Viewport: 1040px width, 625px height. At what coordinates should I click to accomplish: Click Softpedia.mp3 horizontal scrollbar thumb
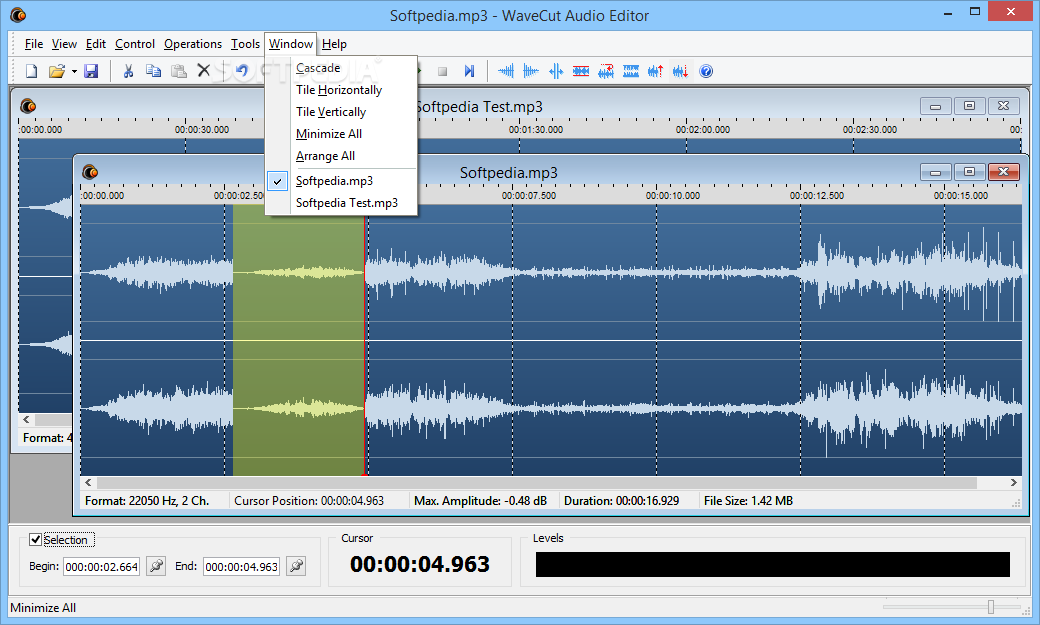(x=537, y=482)
